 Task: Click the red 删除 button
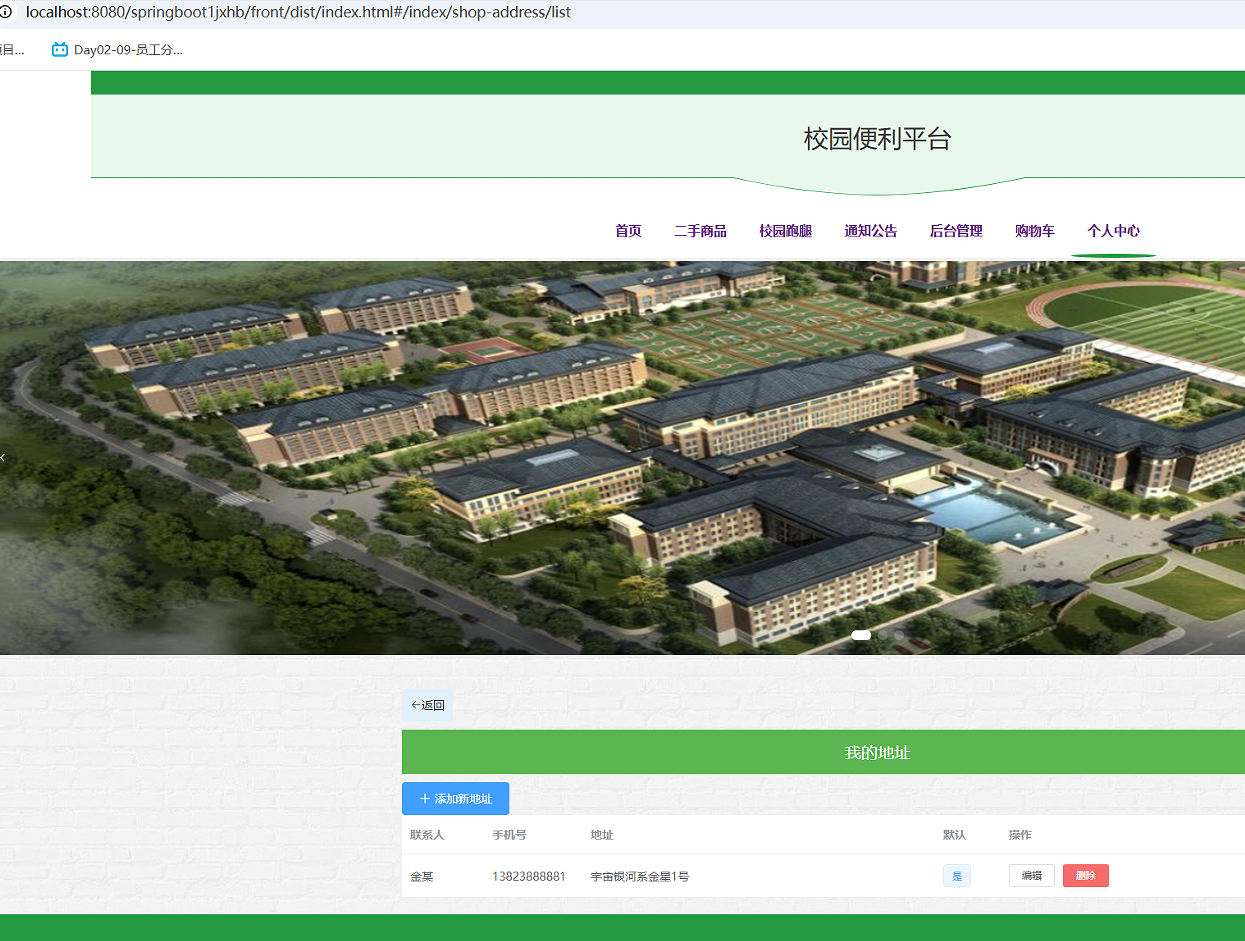coord(1085,876)
